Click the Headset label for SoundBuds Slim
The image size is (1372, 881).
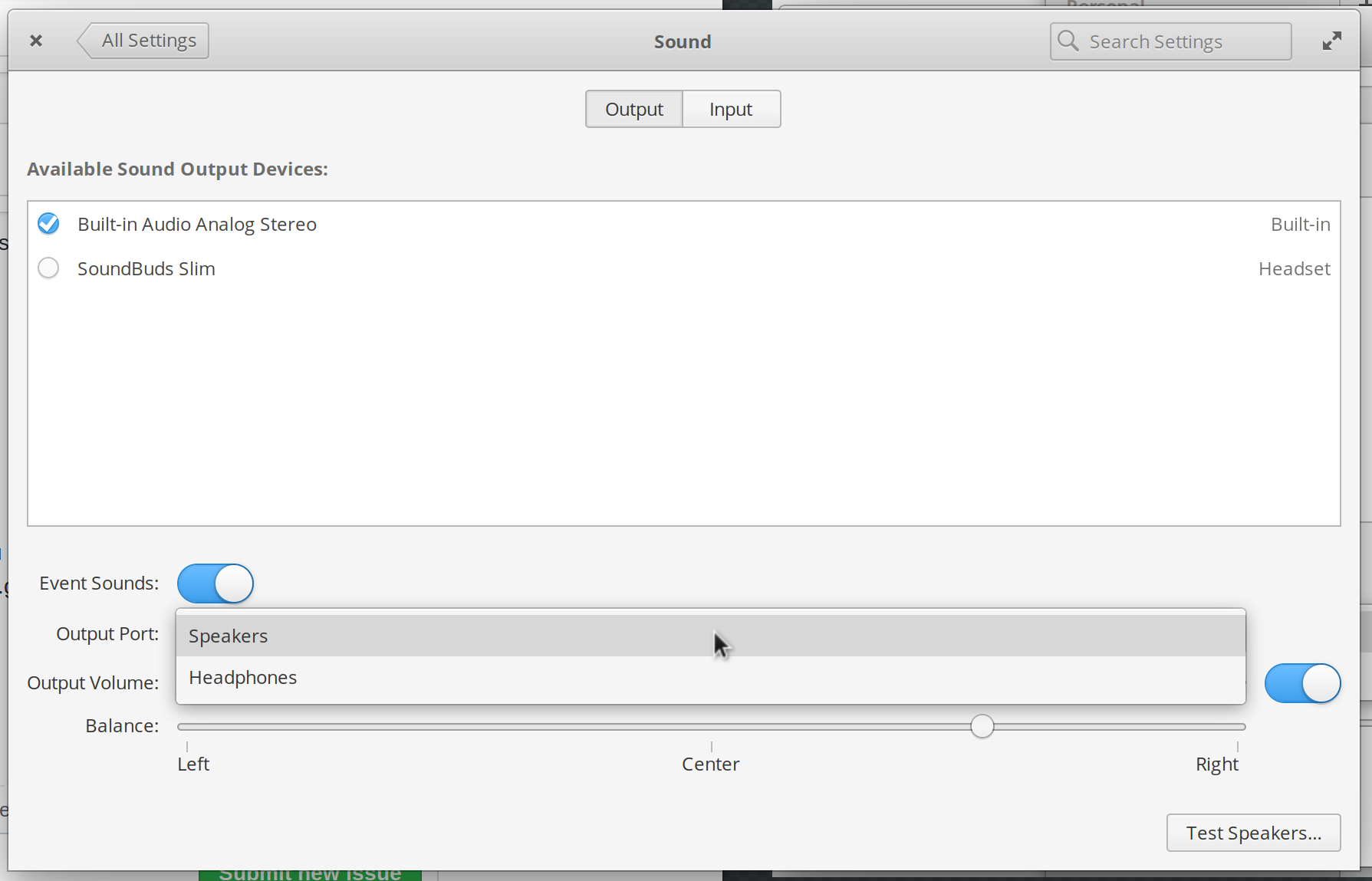(x=1294, y=268)
